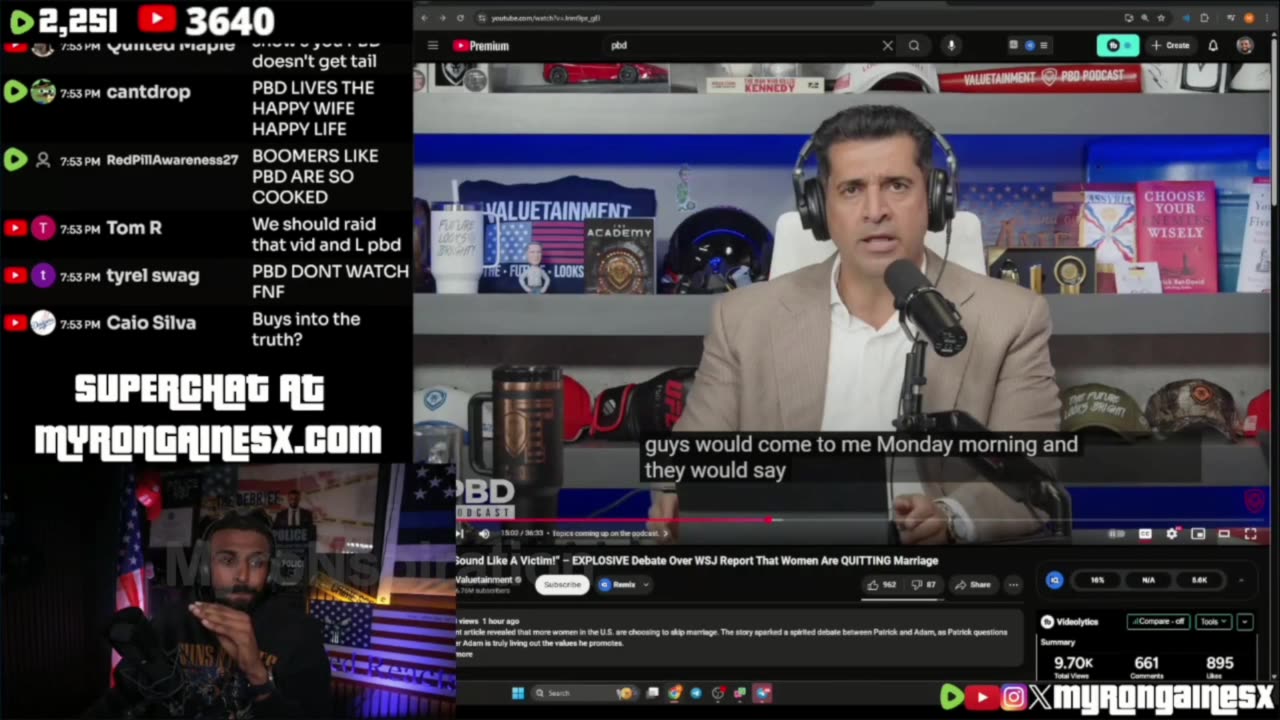
Task: Expand the Remix dropdown arrow
Action: click(646, 585)
